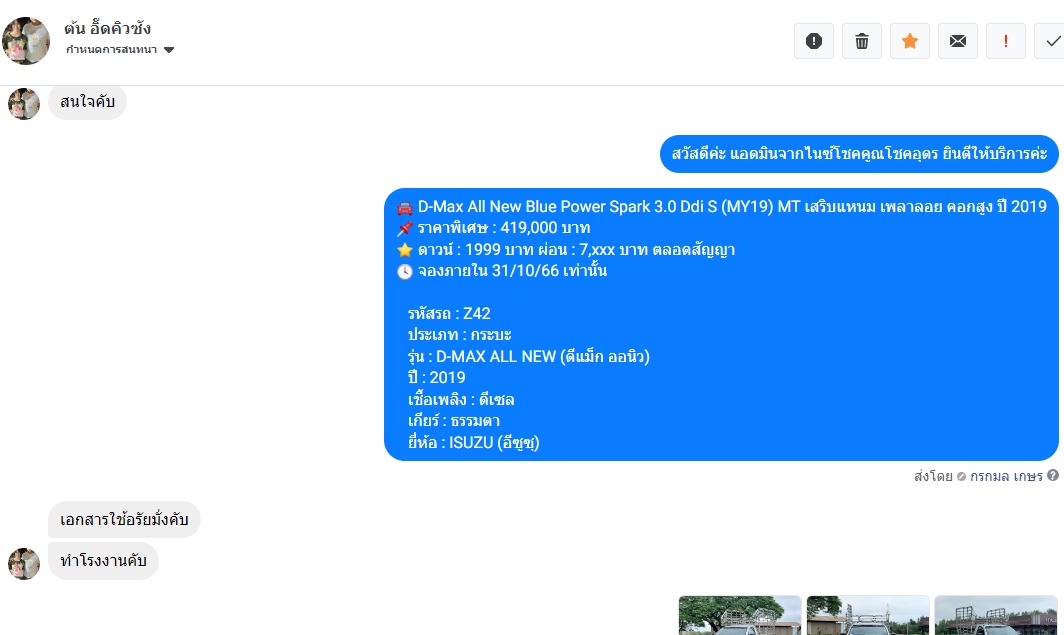The image size is (1064, 635).
Task: Click the red exclamation priority icon
Action: point(1006,41)
